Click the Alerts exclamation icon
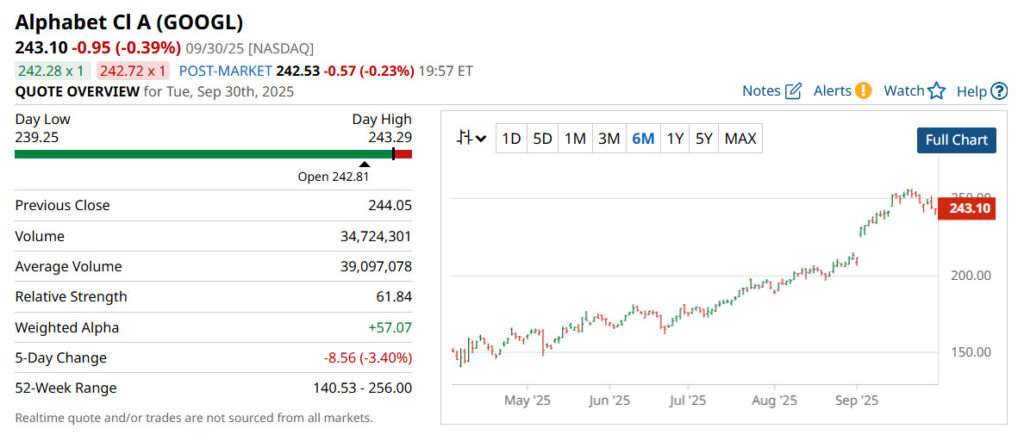This screenshot has height=441, width=1024. coord(863,91)
